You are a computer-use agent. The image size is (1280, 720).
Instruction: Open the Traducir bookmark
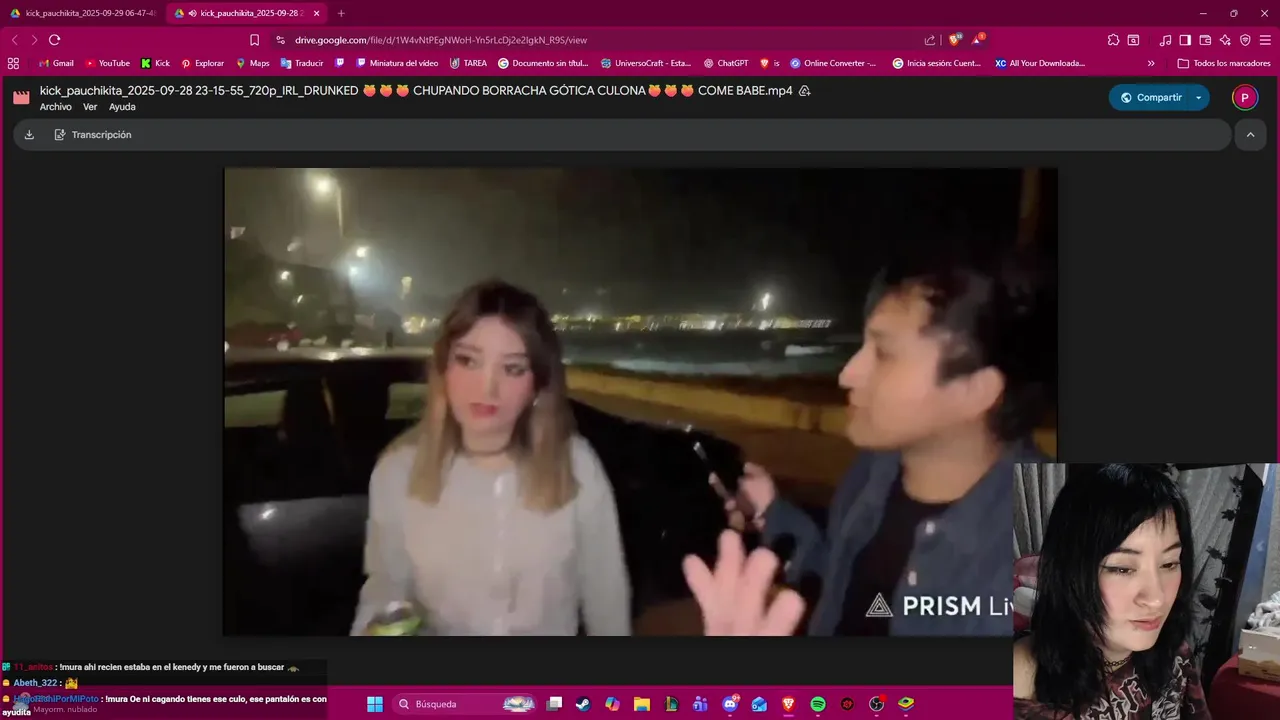[x=302, y=63]
